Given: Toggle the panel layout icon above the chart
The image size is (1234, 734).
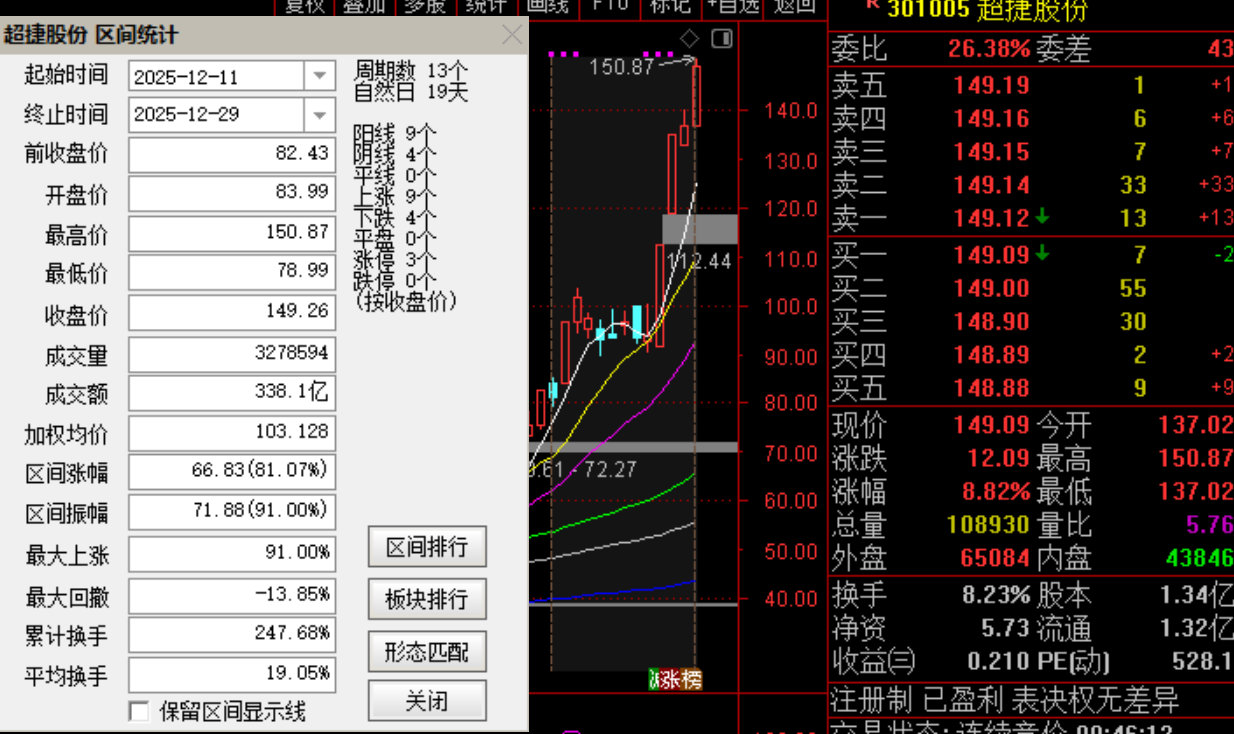Looking at the screenshot, I should tap(722, 39).
